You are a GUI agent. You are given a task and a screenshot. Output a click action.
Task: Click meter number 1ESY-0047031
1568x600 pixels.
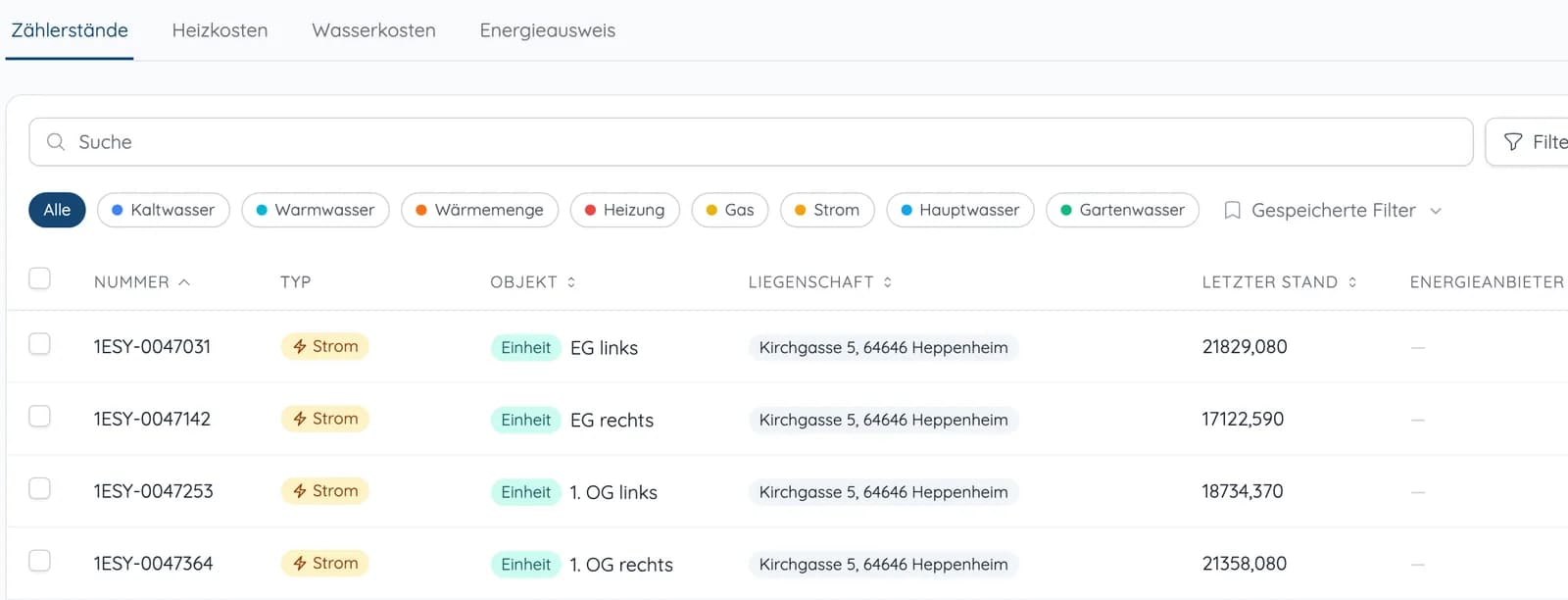click(x=152, y=347)
